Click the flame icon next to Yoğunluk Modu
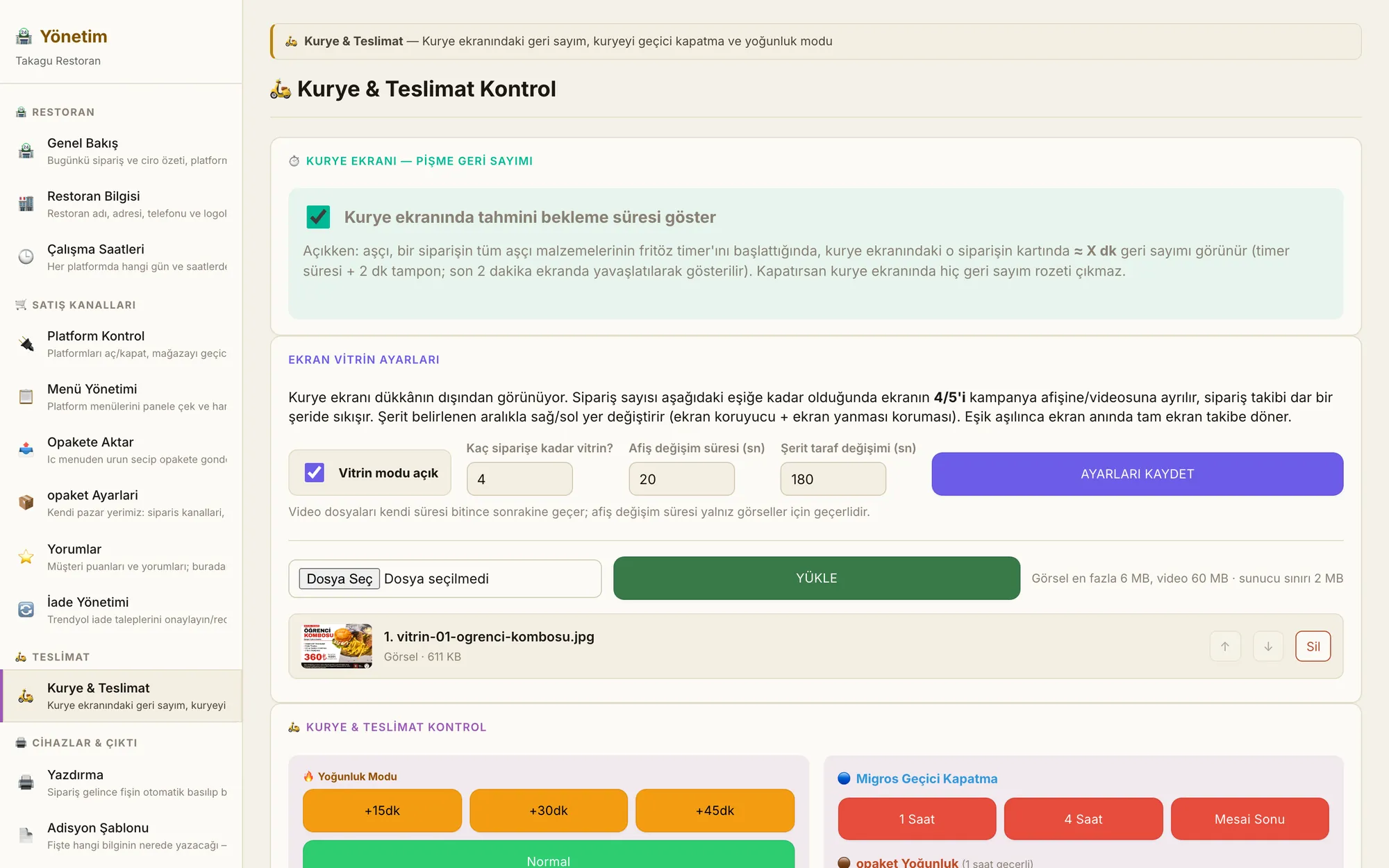 (308, 776)
